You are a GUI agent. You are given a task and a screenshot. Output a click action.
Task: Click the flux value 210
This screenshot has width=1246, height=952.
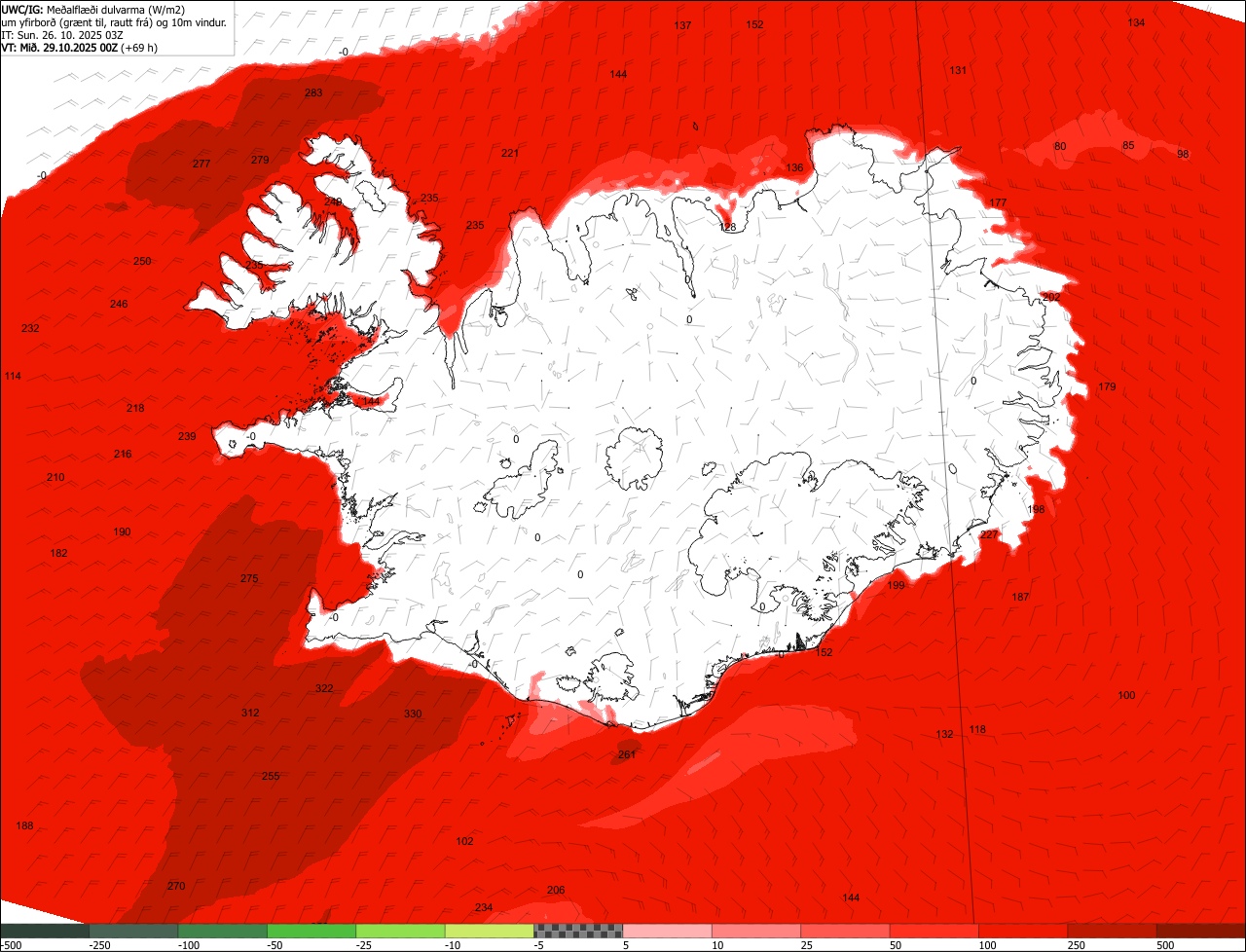tap(55, 477)
